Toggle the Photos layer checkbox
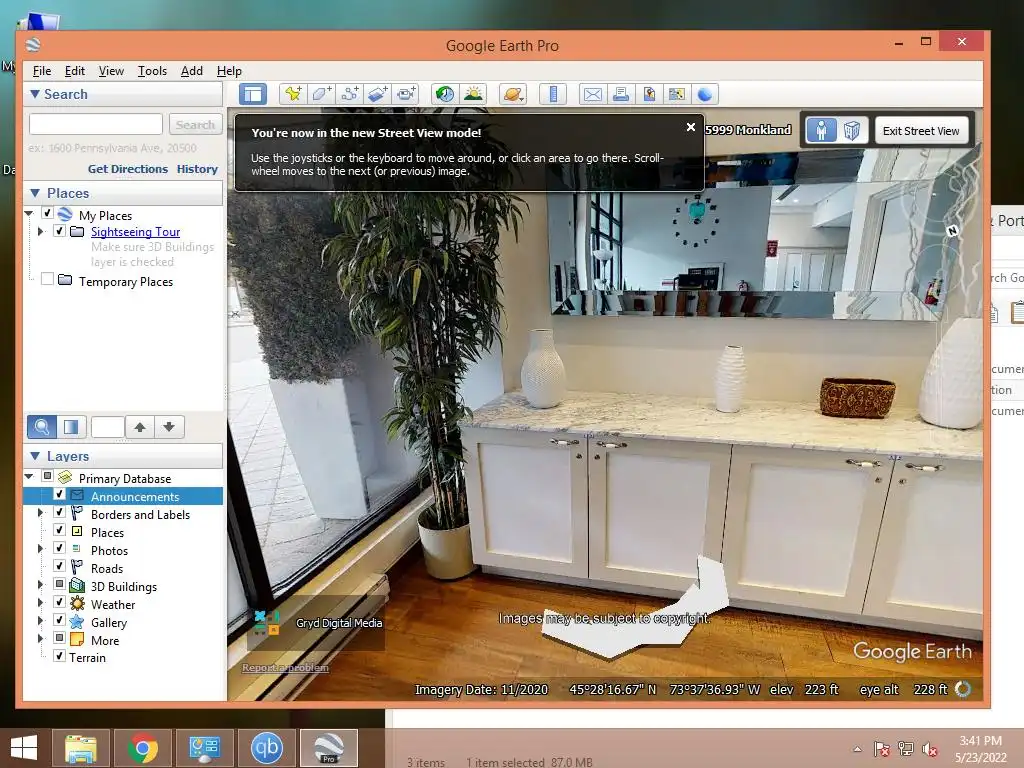 point(59,548)
